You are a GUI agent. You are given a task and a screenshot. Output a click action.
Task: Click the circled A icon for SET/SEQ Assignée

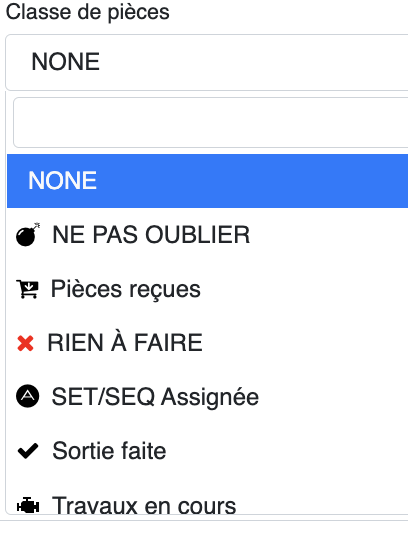point(28,397)
